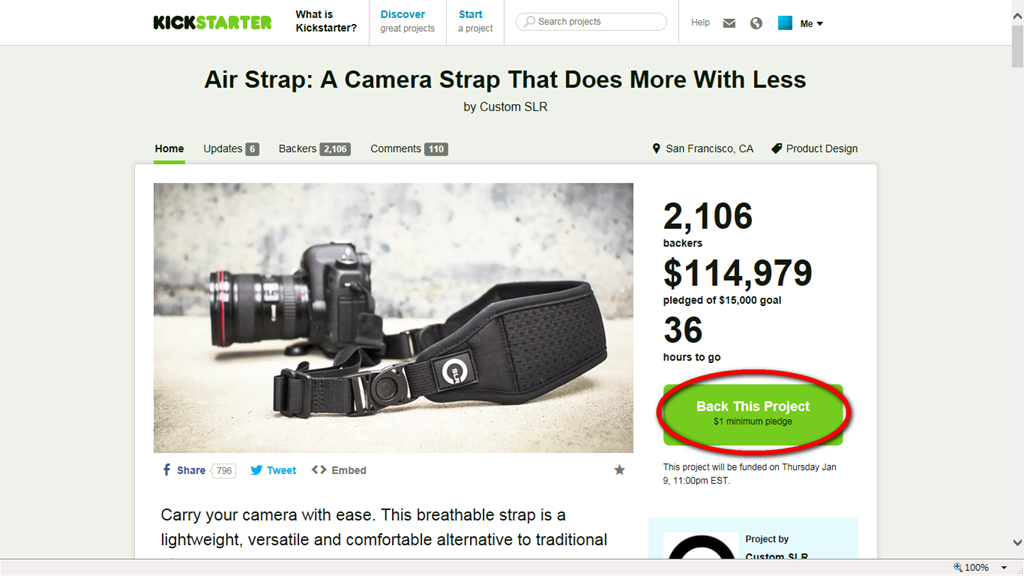Share project via Facebook icon
Viewport: 1024px width, 576px height.
click(167, 470)
